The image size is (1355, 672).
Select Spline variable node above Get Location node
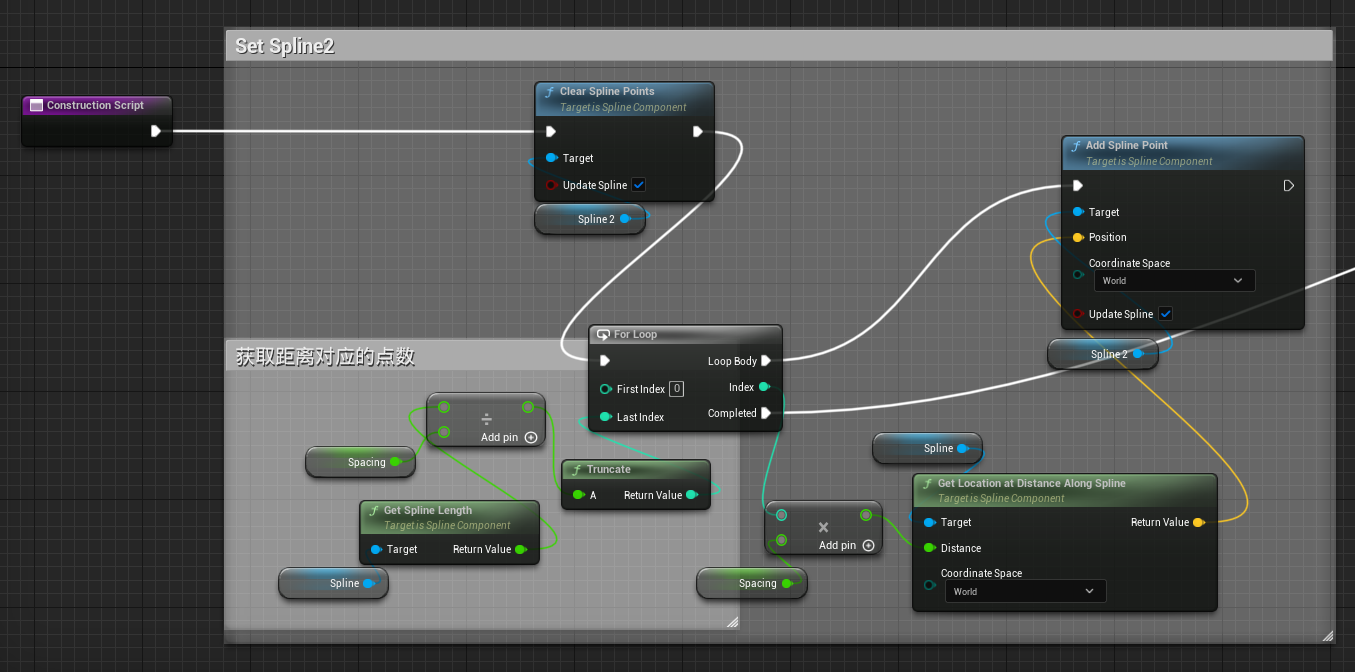927,448
